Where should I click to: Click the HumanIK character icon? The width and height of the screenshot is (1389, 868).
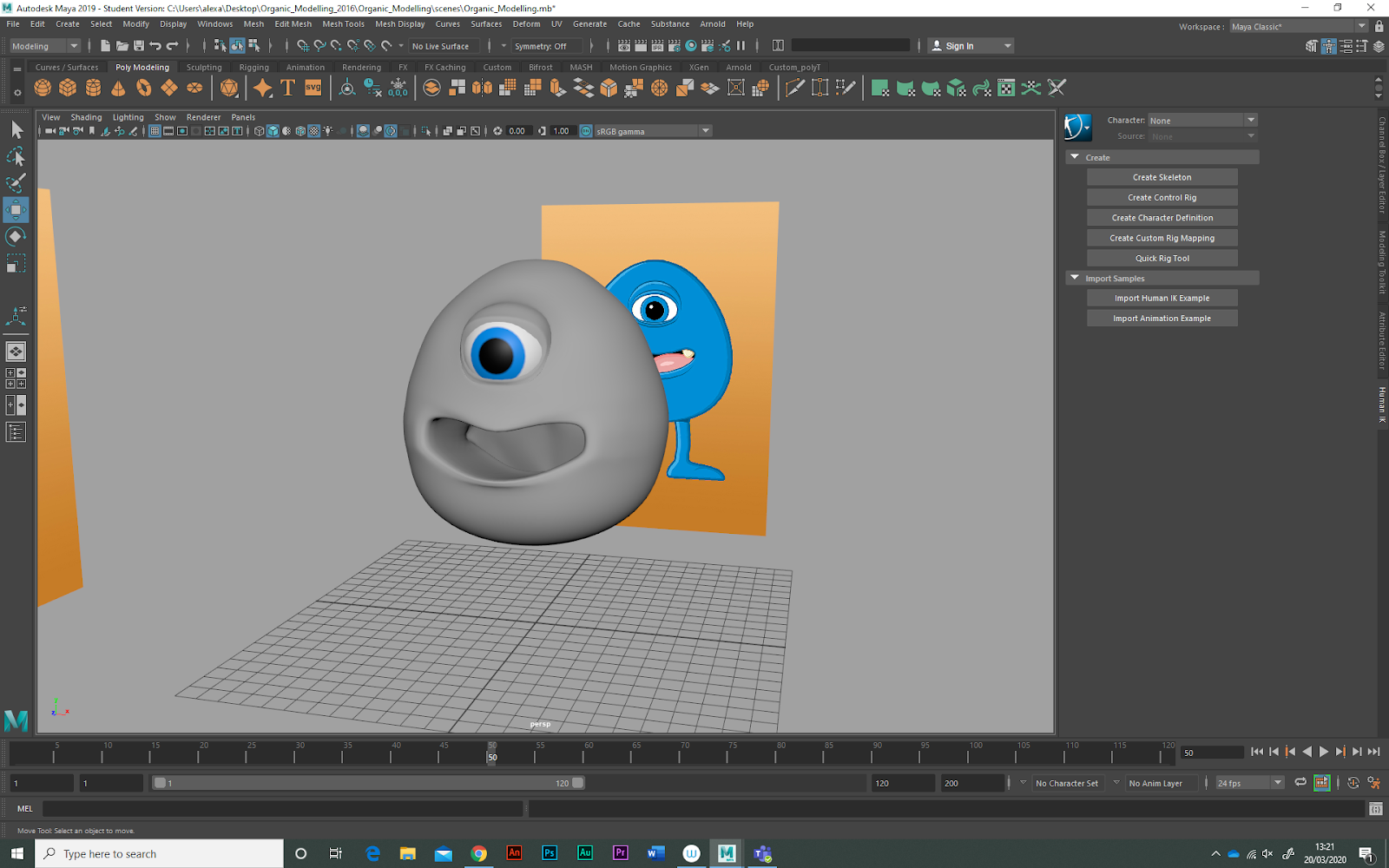click(1077, 128)
